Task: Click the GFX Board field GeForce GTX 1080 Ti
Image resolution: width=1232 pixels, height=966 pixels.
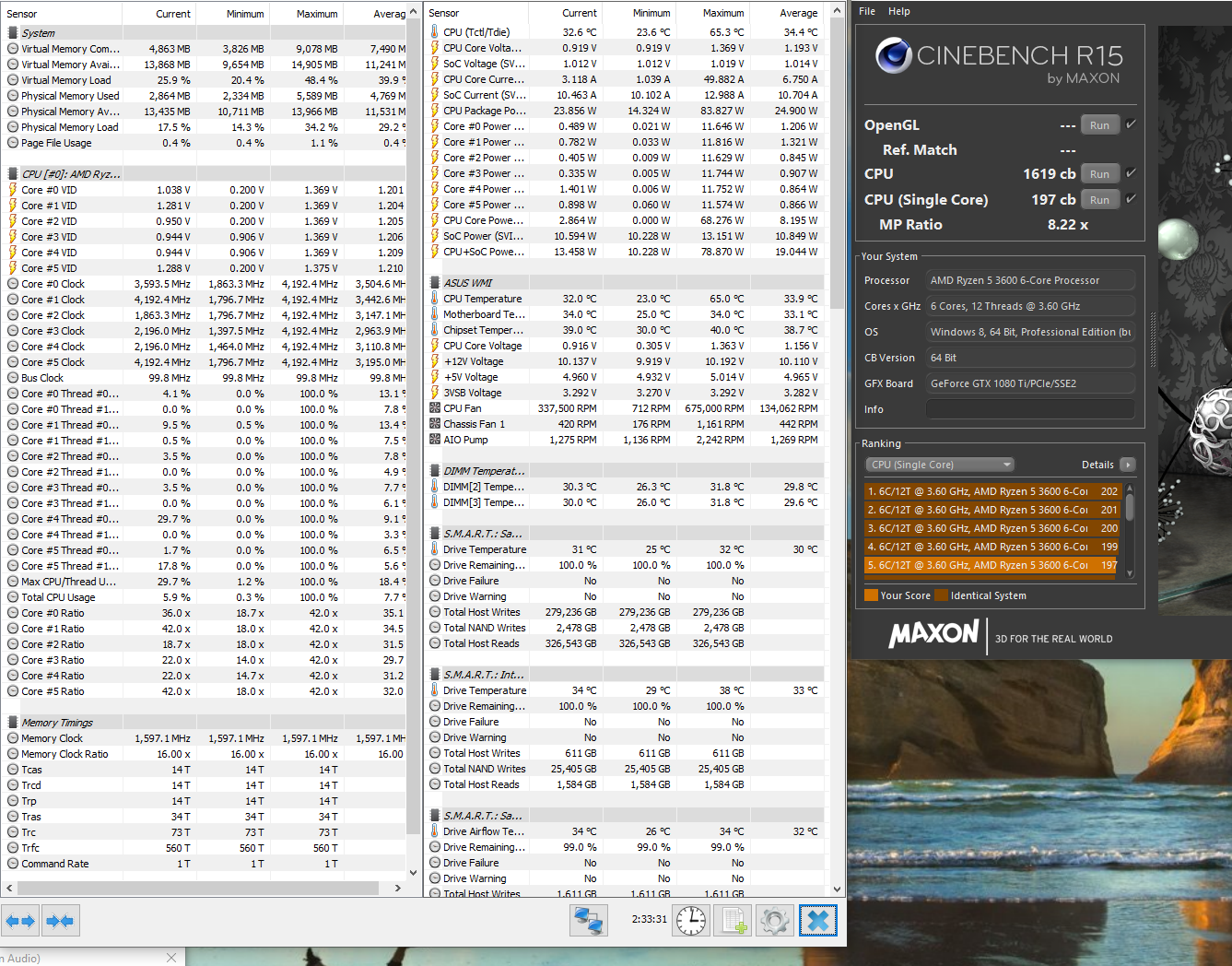Action: pos(1030,383)
